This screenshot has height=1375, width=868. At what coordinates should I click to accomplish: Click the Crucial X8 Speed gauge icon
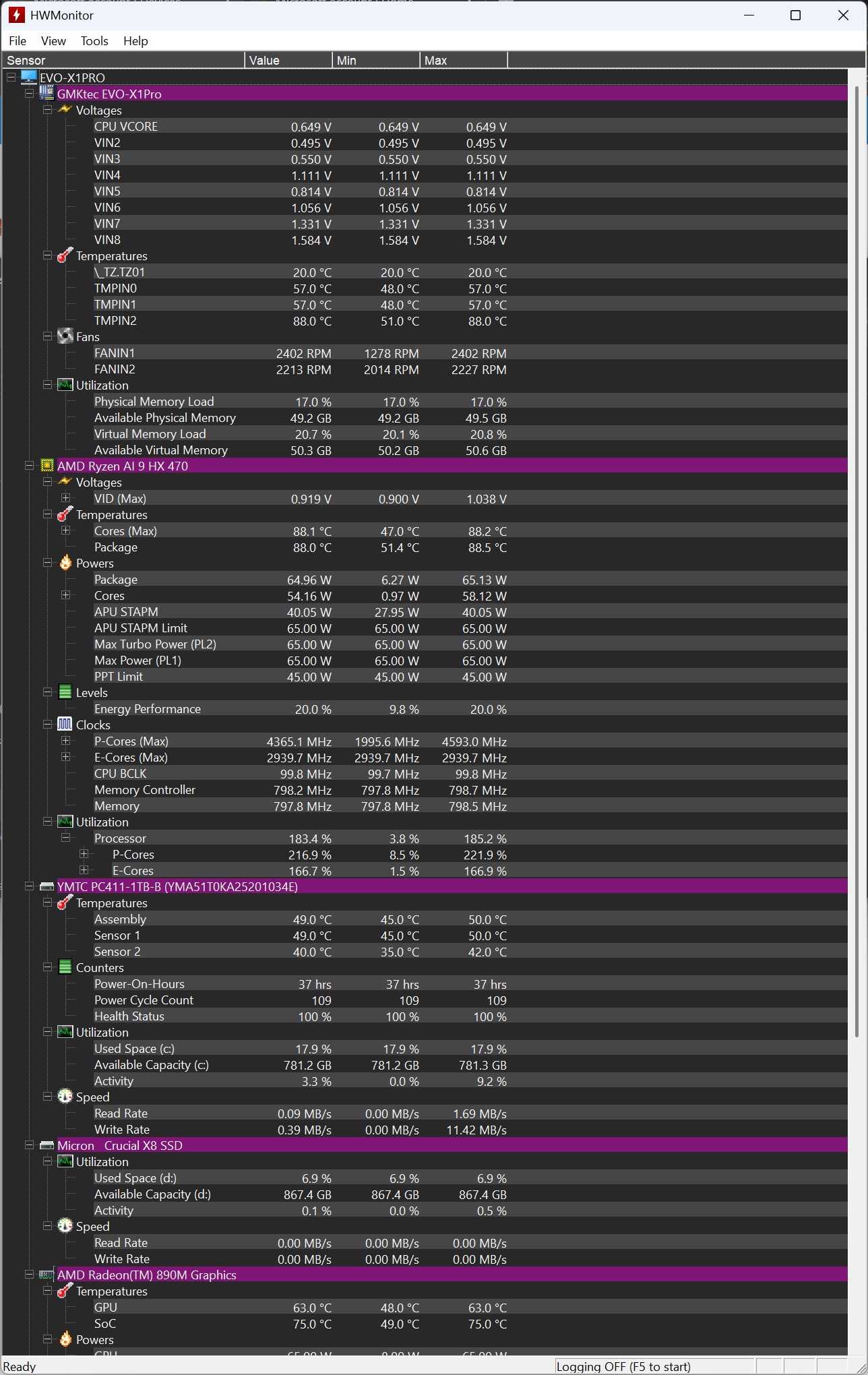(x=65, y=1225)
